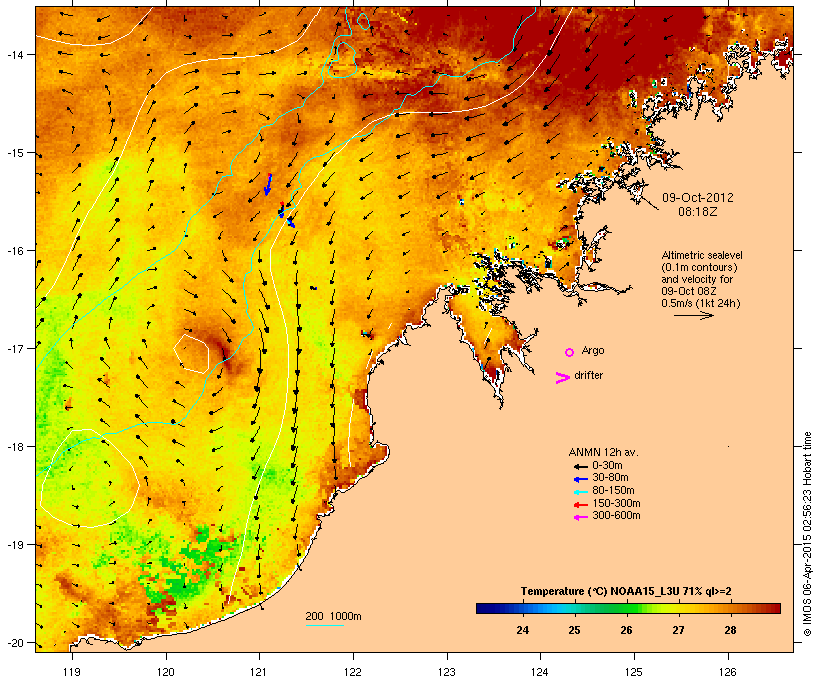The width and height of the screenshot is (820, 680).
Task: Click the dark red end of temperature colorbar
Action: click(776, 608)
